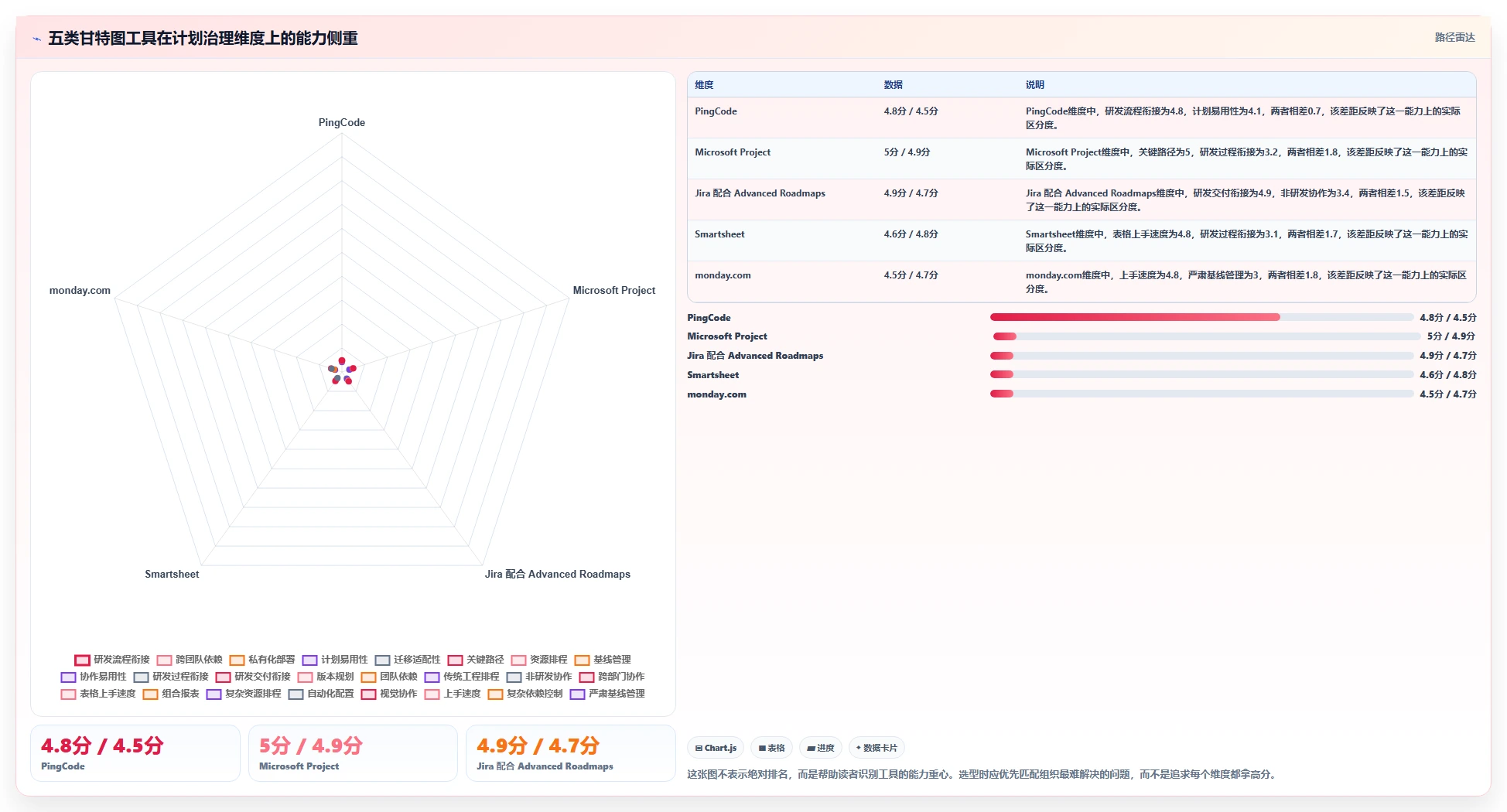Toggle the 视觉协作 legend entry
The height and width of the screenshot is (812, 1507).
[x=389, y=694]
